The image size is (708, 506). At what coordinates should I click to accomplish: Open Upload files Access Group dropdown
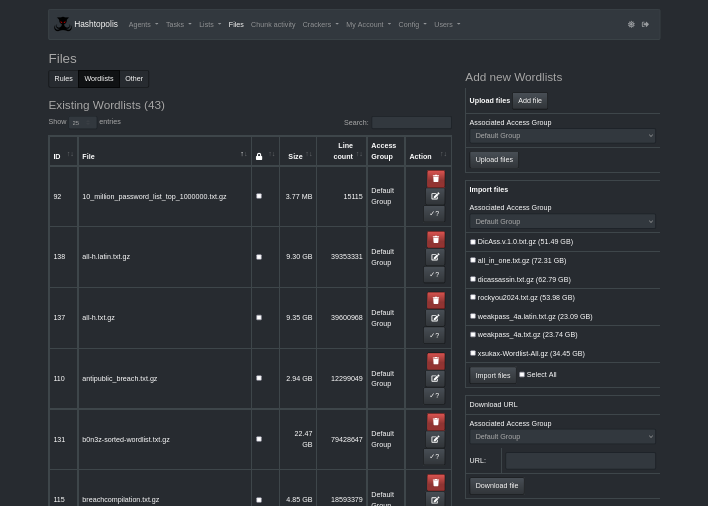[562, 136]
